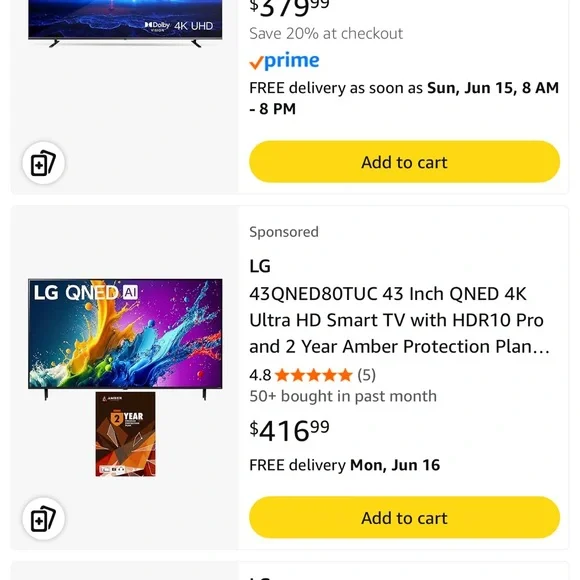Click the 4.8 rating number

point(260,375)
